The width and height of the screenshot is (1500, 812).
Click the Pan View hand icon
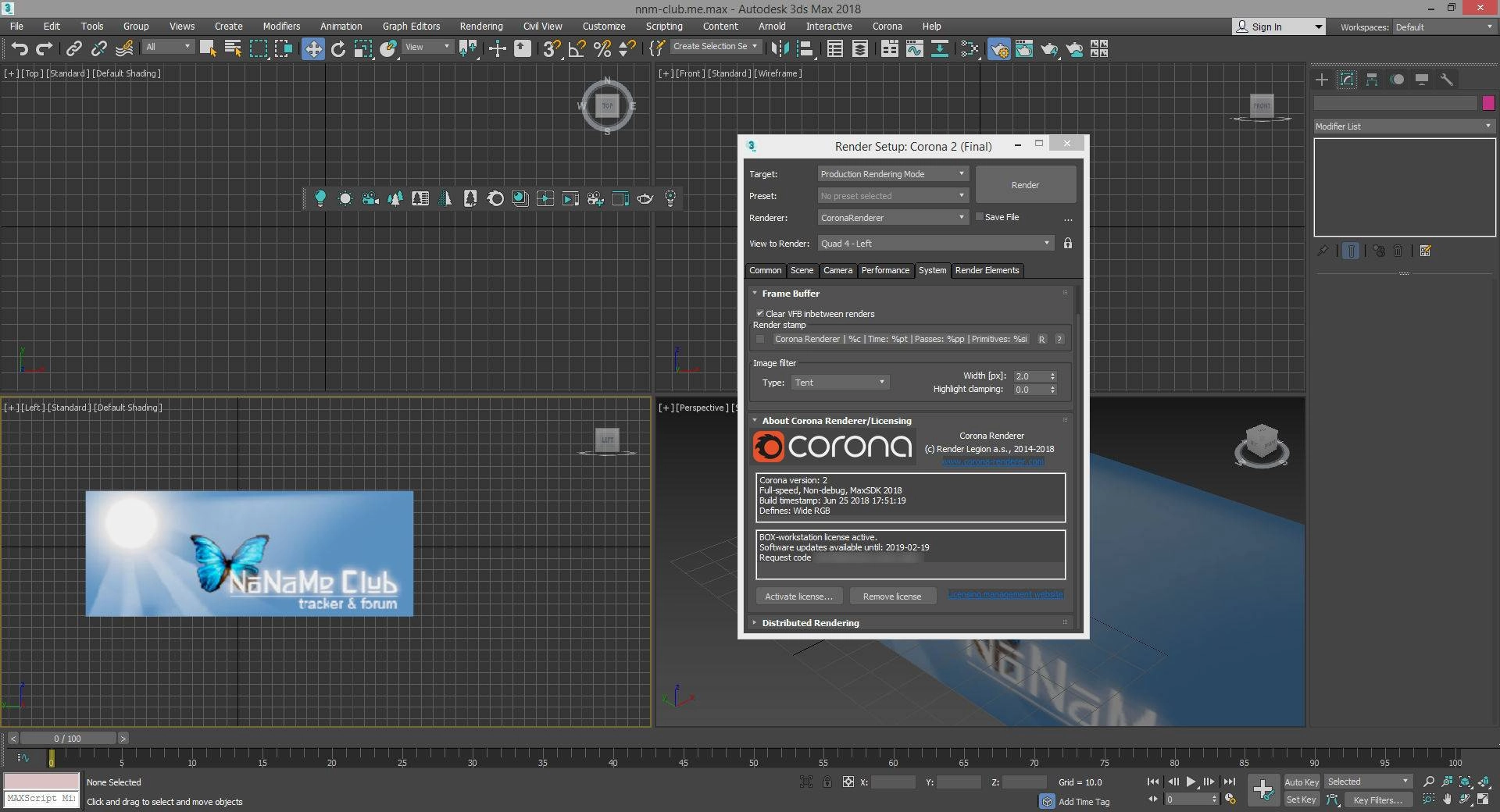point(1447,800)
